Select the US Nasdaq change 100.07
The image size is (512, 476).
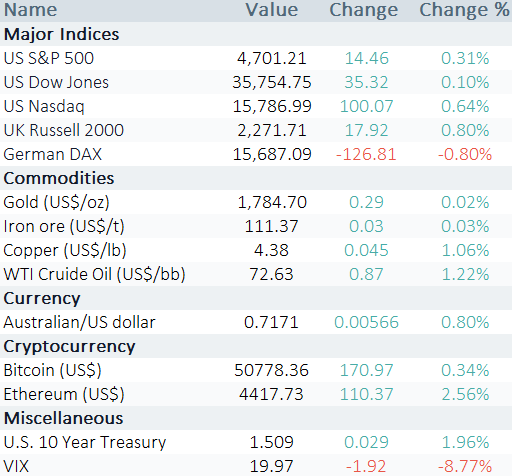[366, 106]
